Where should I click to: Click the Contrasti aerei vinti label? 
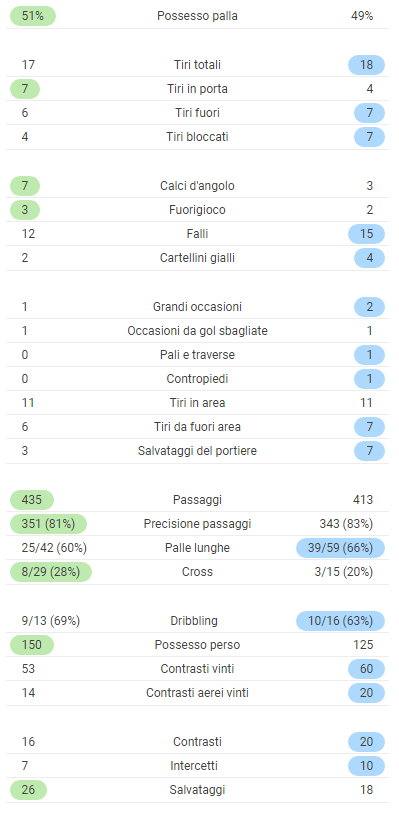pyautogui.click(x=197, y=693)
